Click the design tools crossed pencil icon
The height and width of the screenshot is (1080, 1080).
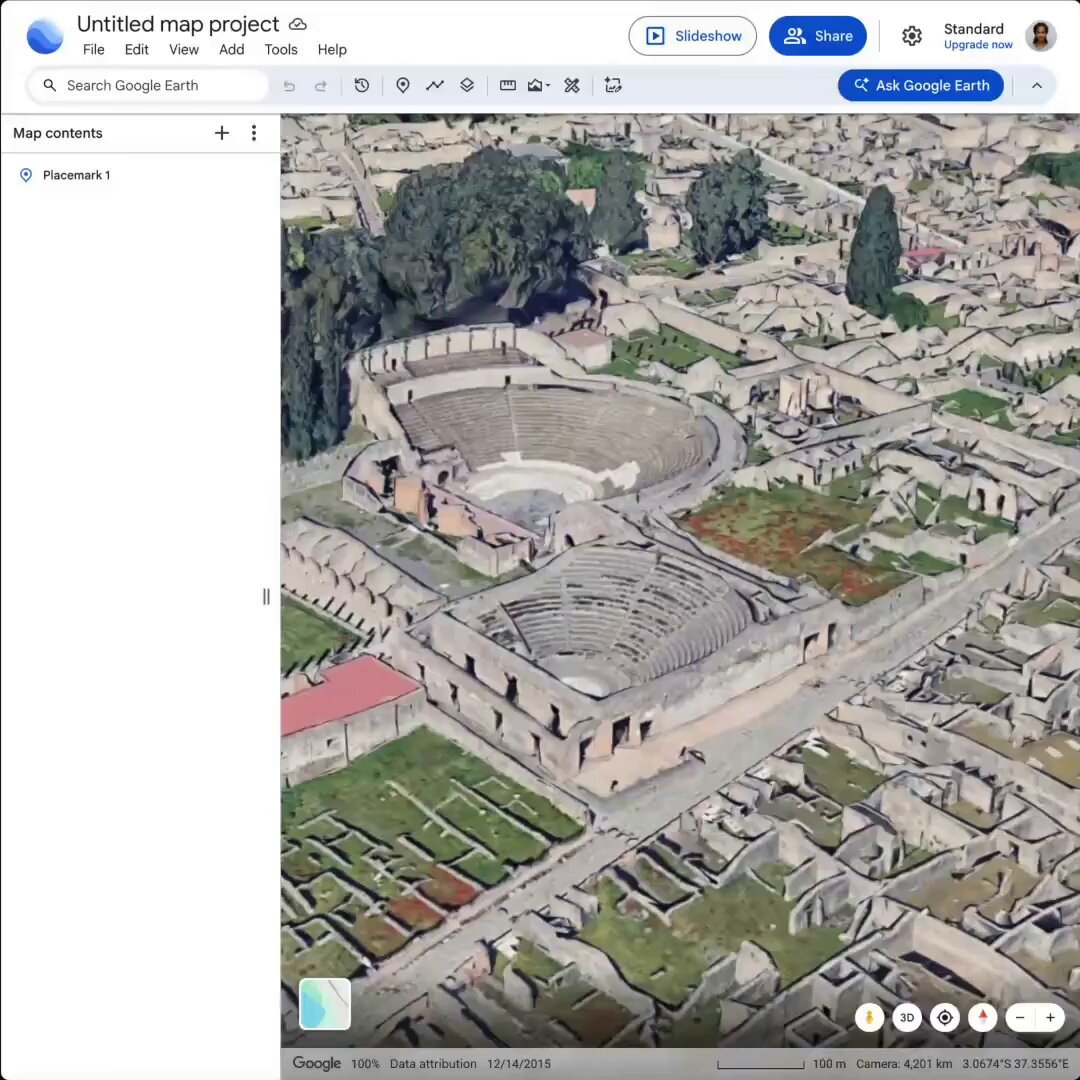point(572,85)
